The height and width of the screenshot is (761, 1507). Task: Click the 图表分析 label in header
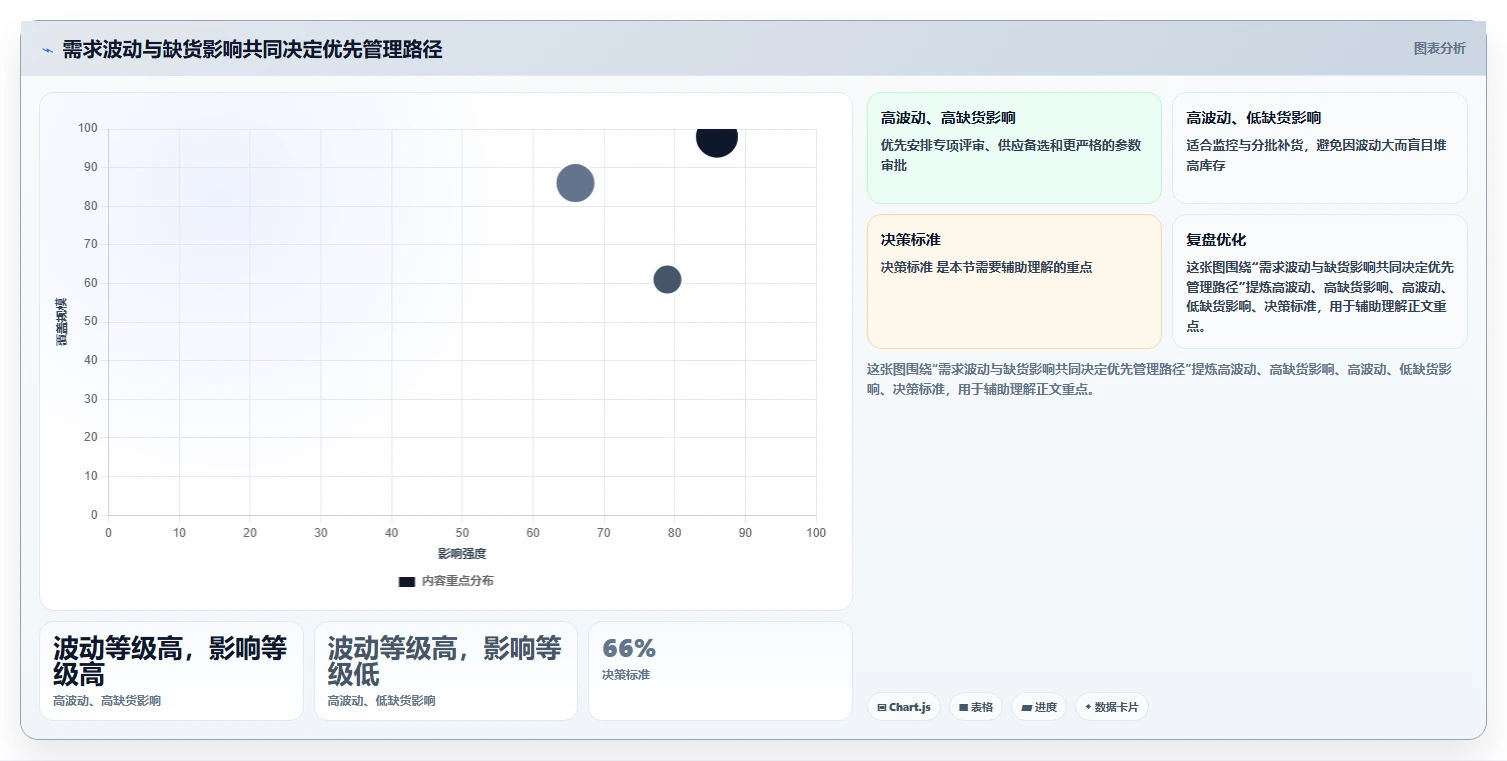(1439, 48)
